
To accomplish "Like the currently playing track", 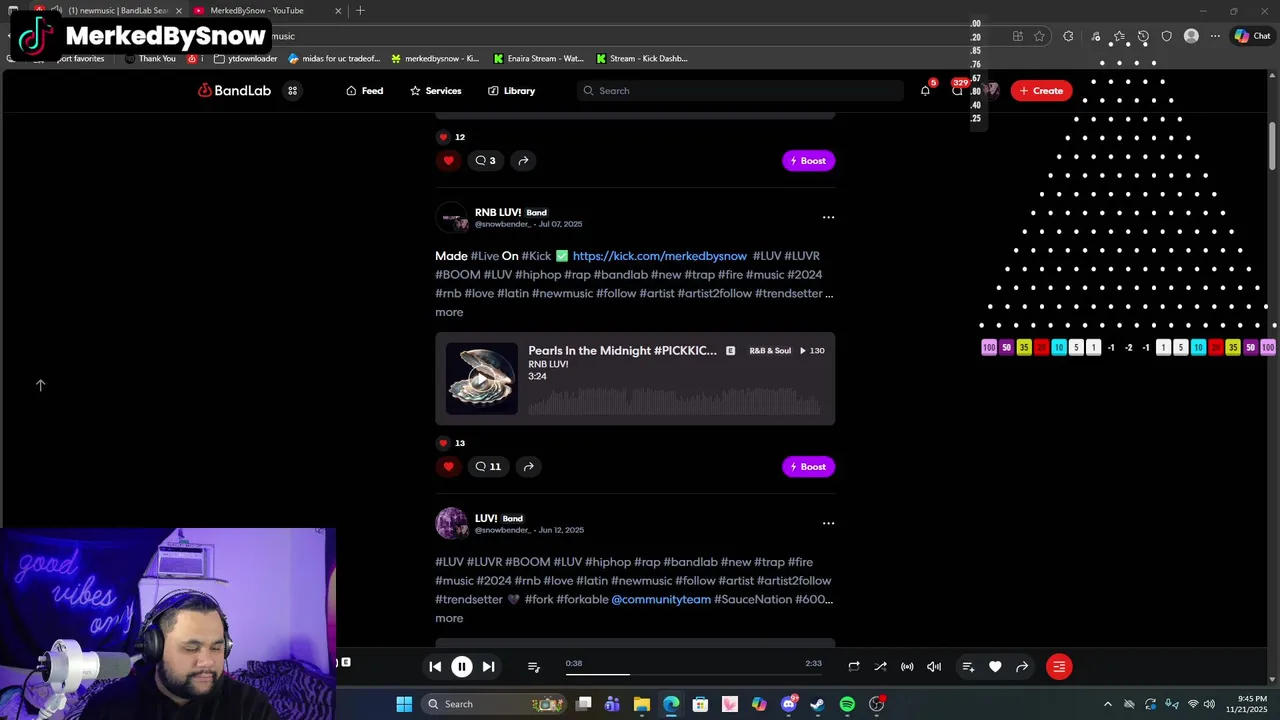I will click(x=995, y=667).
